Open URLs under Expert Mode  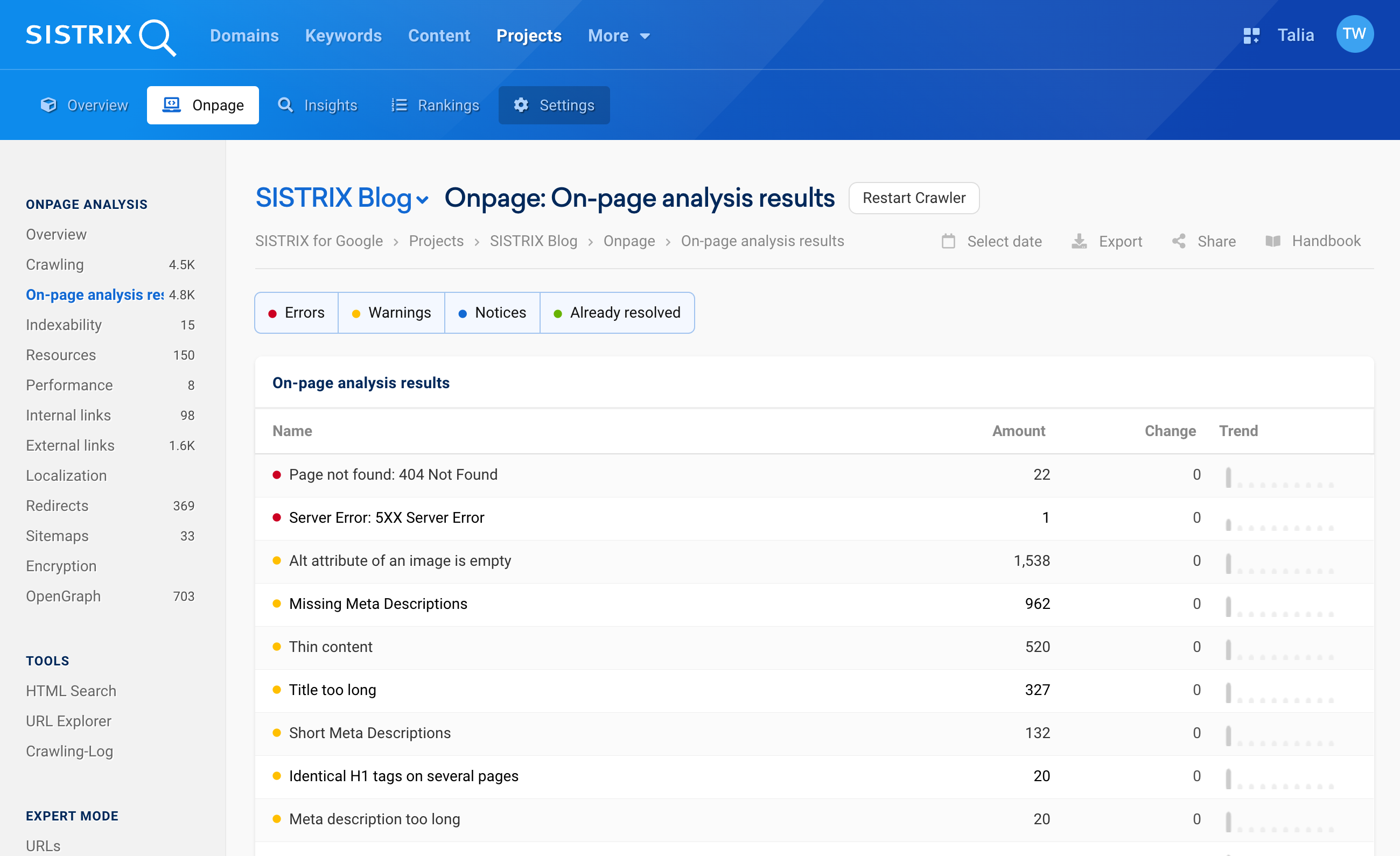tap(43, 846)
